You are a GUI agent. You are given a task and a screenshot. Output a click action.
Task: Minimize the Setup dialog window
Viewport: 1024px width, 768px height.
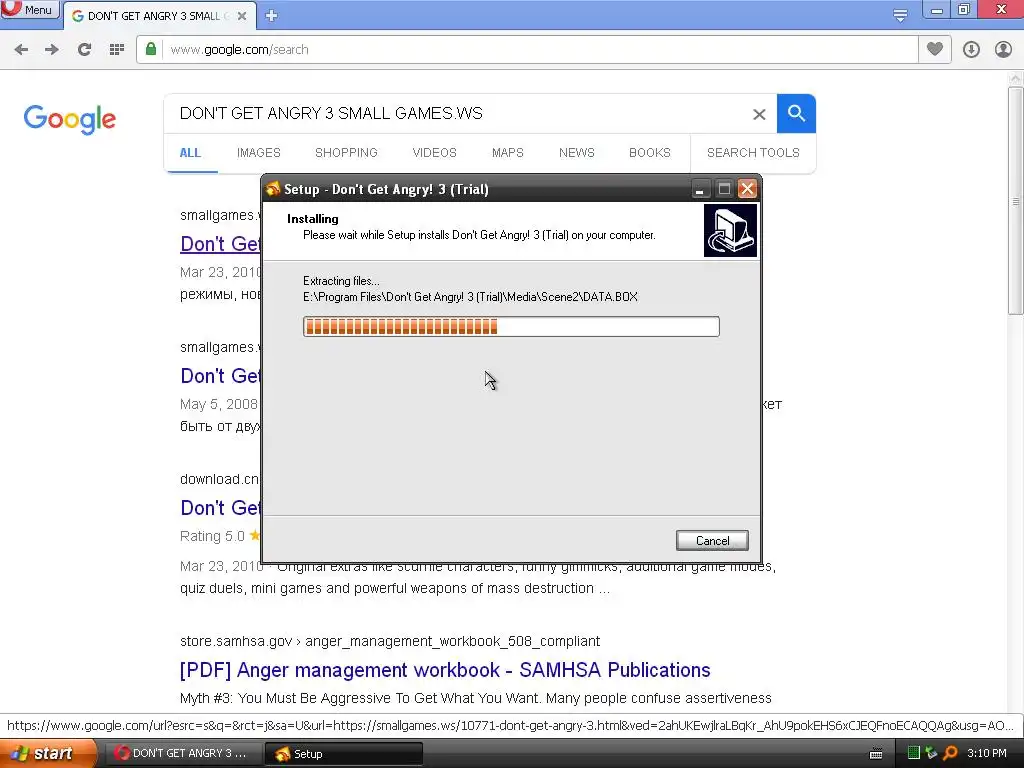click(699, 189)
